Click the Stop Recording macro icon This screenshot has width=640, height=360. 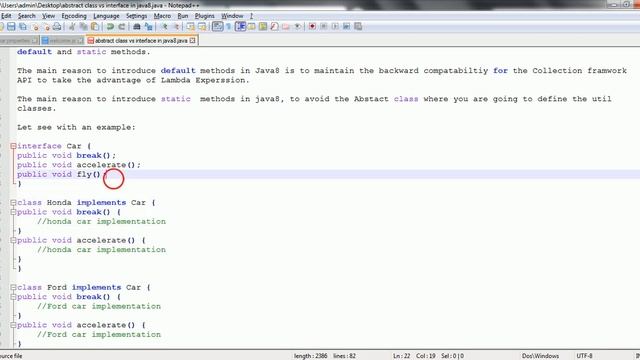[x=324, y=27]
